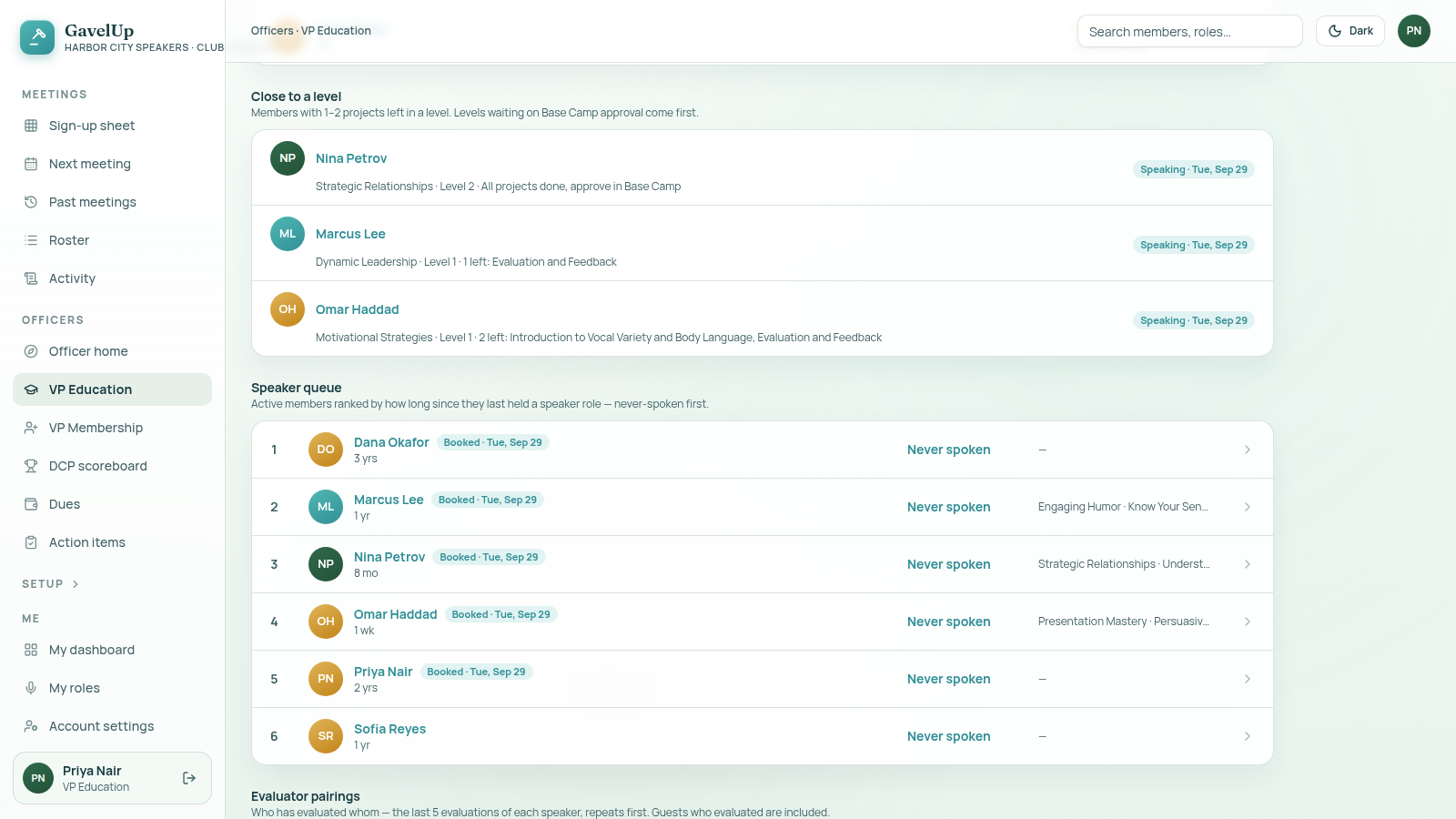Click the Dues wallet icon

point(31,504)
